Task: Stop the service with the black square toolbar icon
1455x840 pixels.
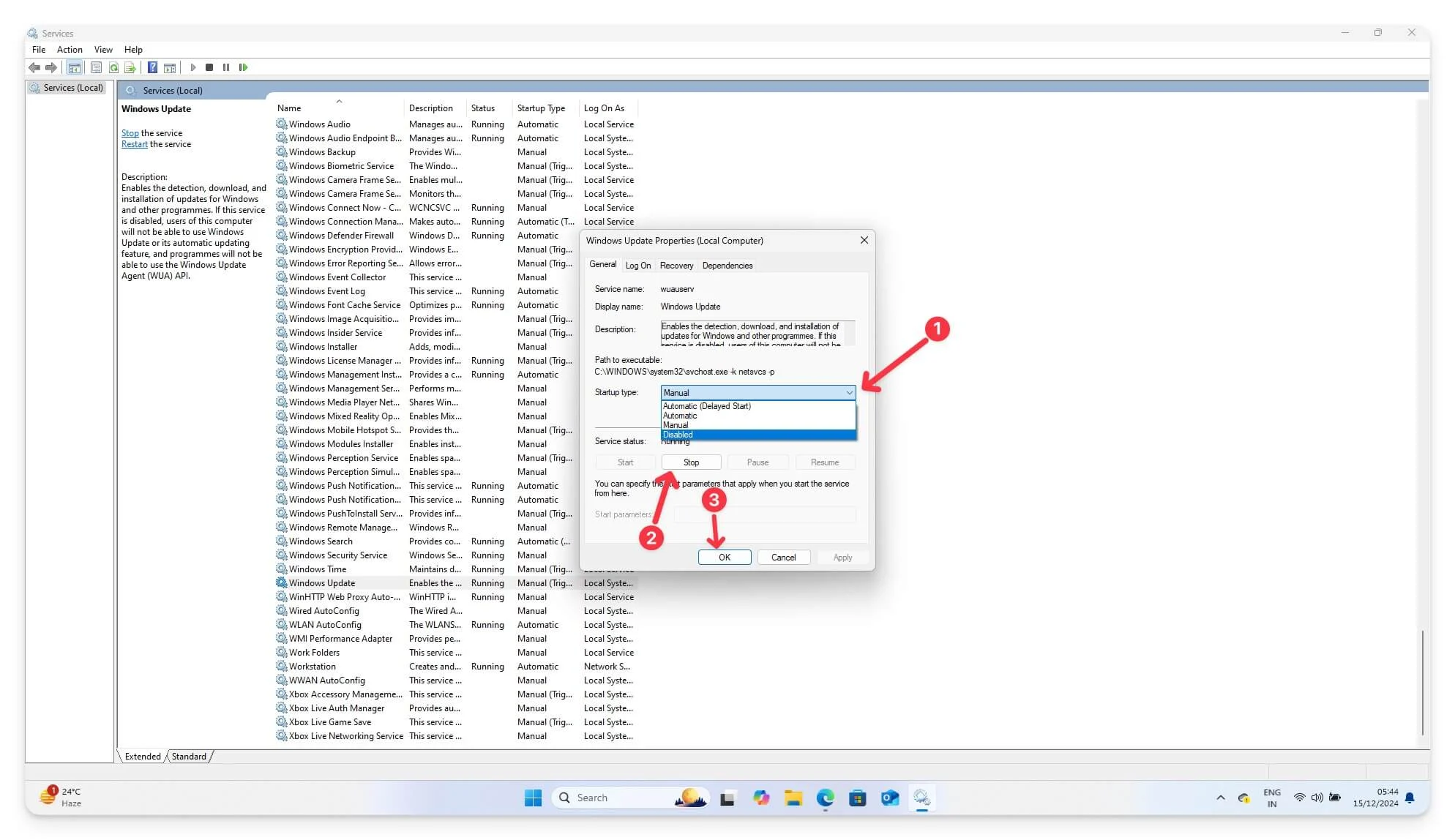Action: point(209,67)
